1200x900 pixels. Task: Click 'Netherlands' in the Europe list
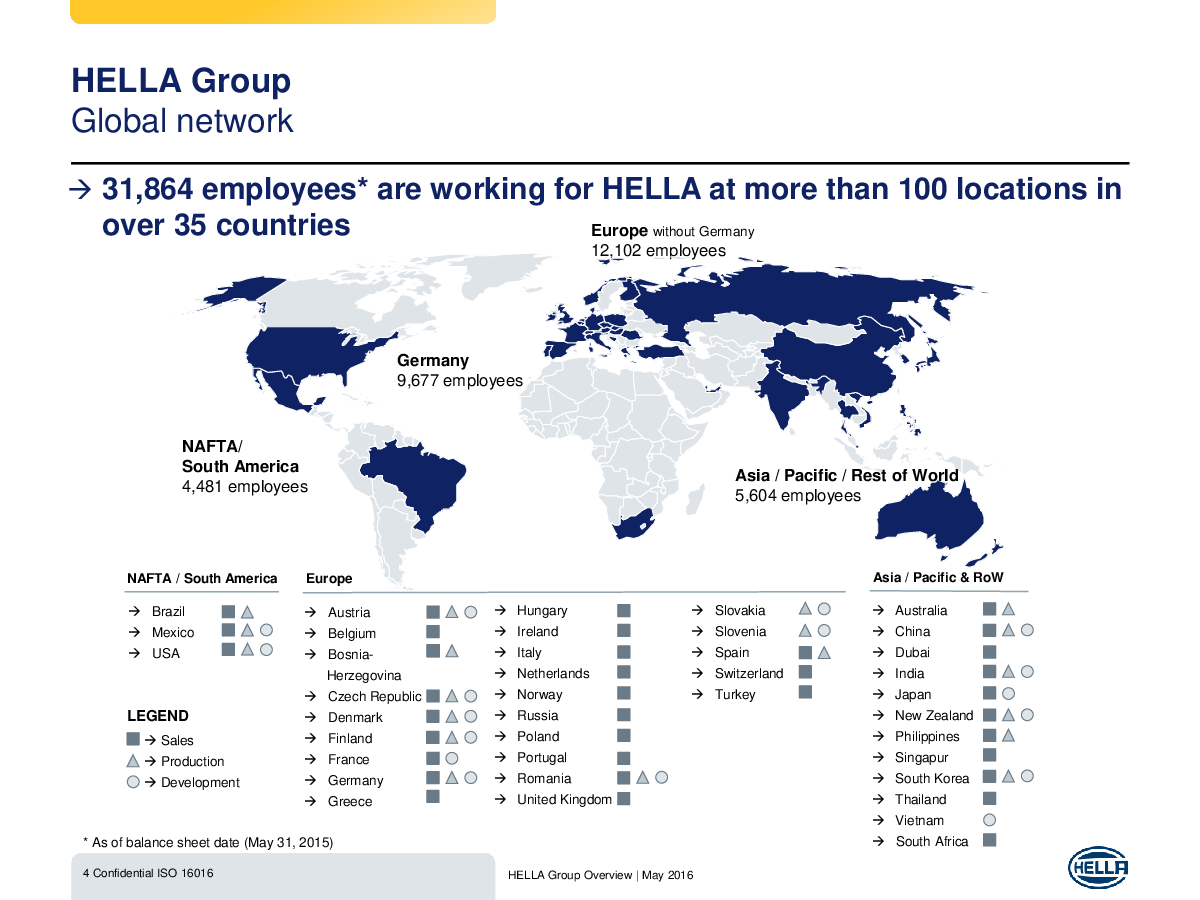point(553,673)
